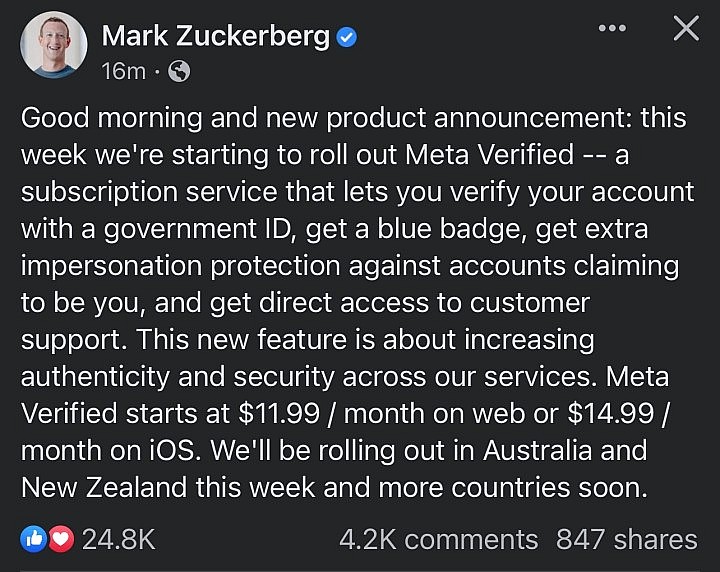
Task: Close the post with the X button
Action: point(685,29)
